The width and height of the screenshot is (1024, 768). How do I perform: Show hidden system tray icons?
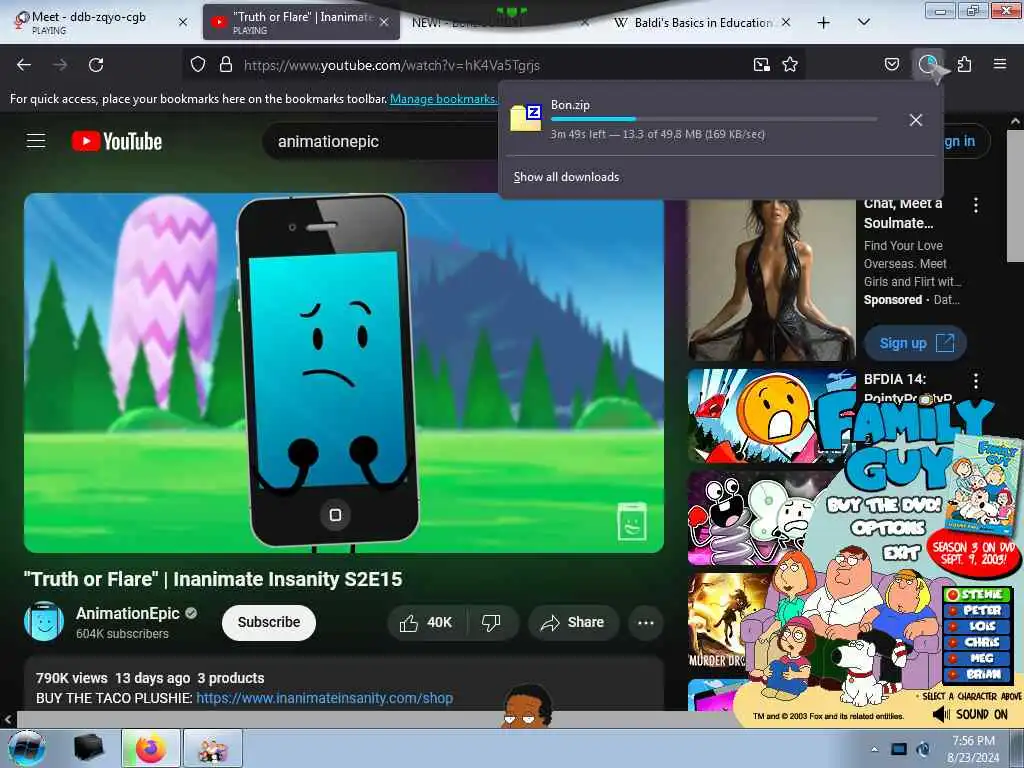[x=875, y=749]
